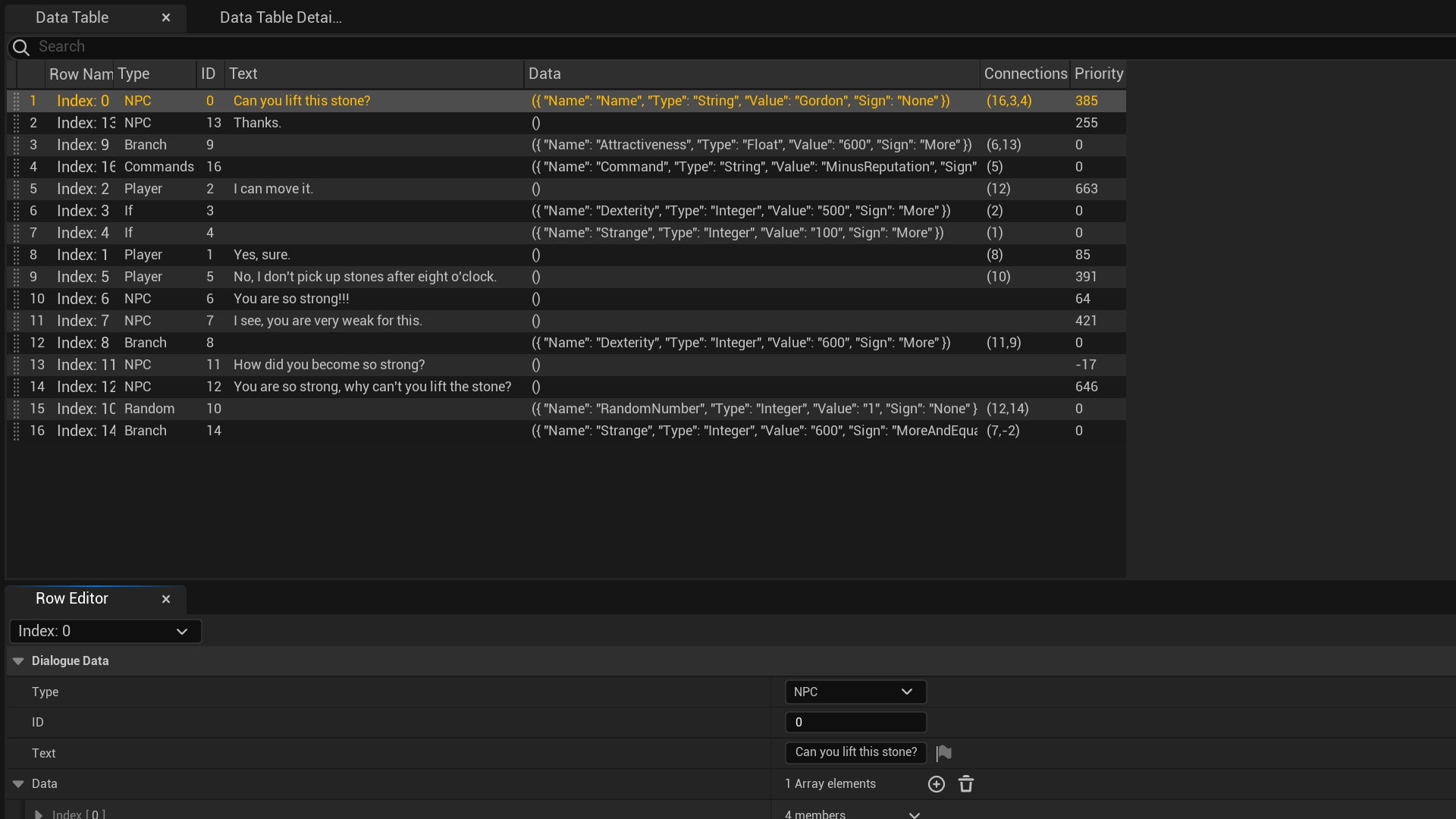Click the search magnifier icon
Viewport: 1456px width, 819px height.
click(21, 48)
